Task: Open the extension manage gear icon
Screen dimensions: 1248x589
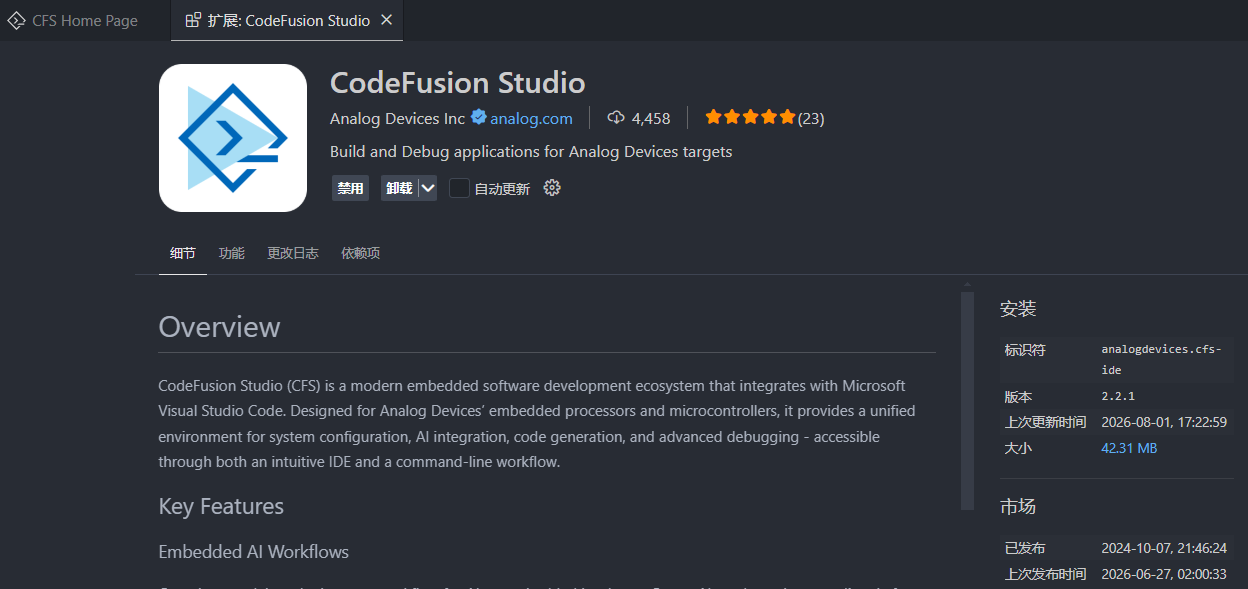Action: tap(552, 188)
